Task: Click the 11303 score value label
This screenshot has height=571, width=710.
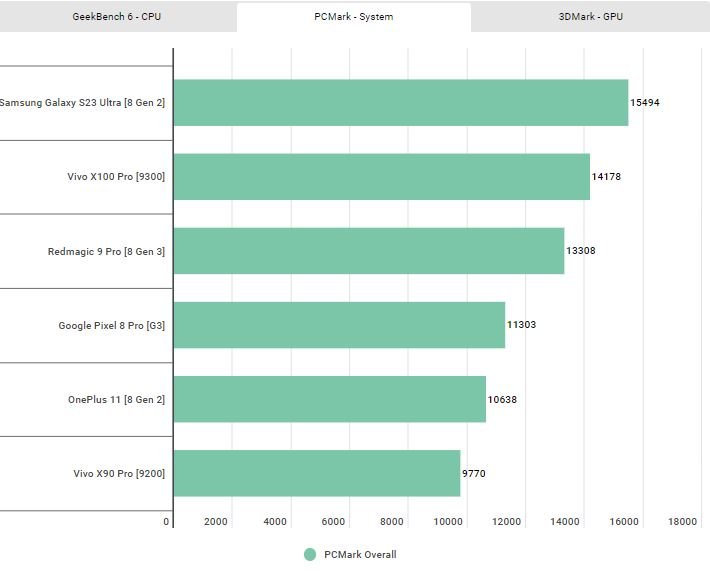Action: coord(521,325)
